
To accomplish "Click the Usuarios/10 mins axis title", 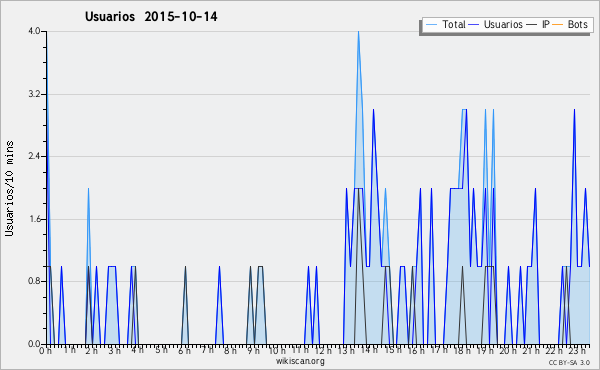I will [9, 189].
